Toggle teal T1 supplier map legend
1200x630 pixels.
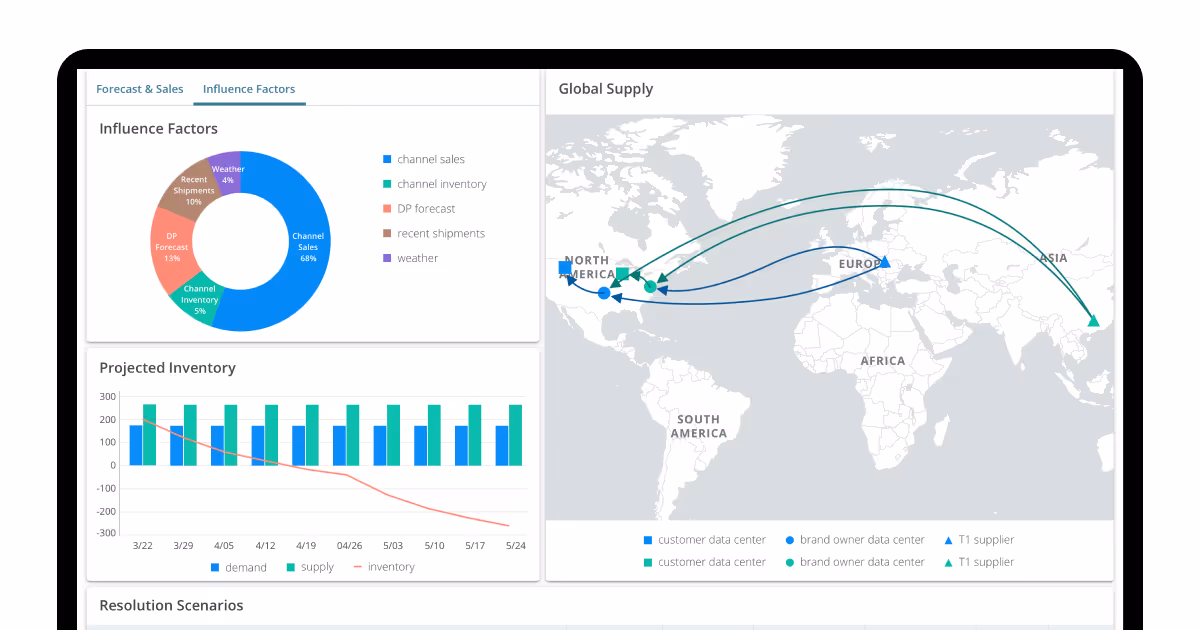tap(979, 562)
